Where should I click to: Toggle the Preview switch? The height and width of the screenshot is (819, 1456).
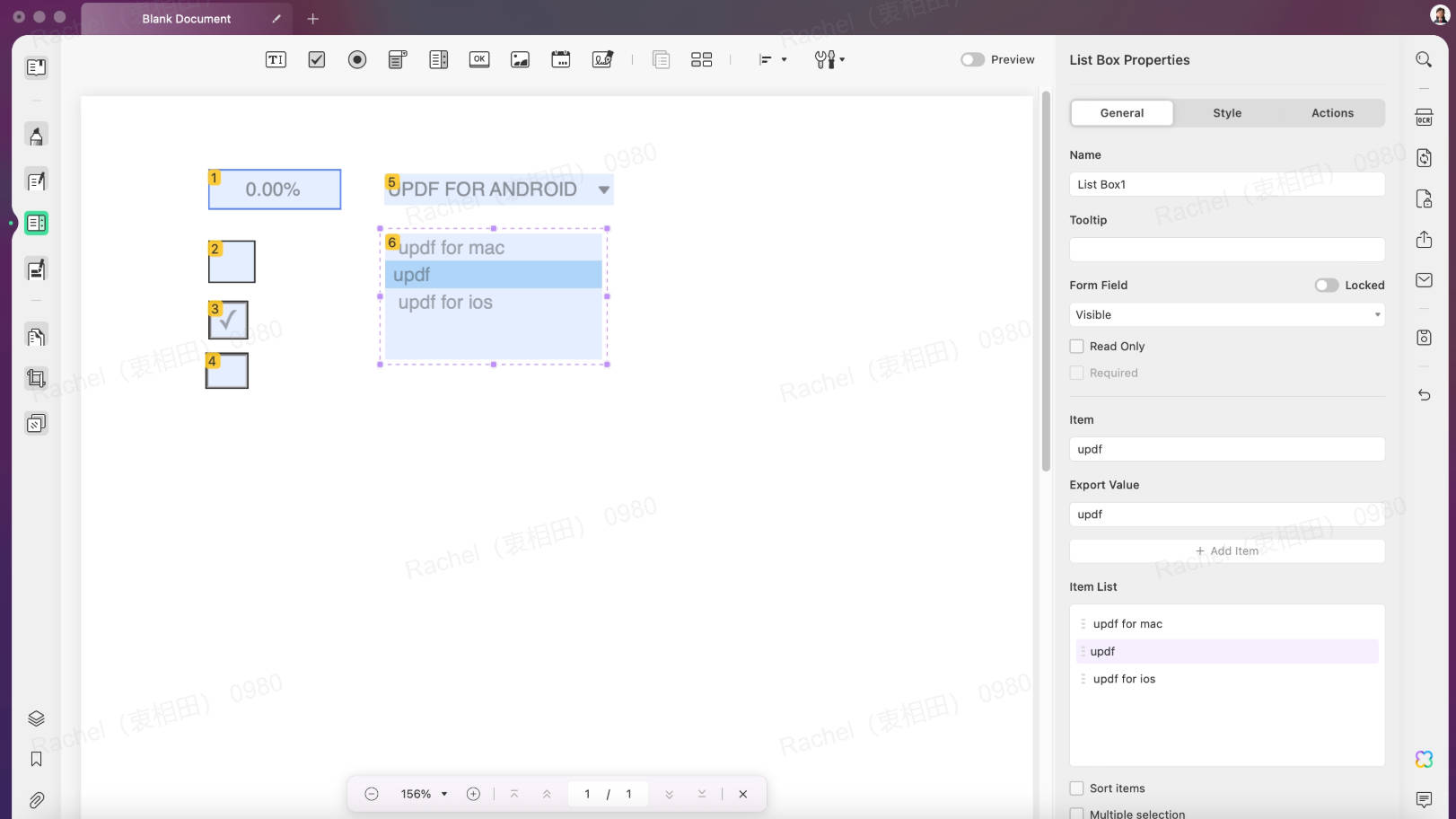[x=972, y=59]
